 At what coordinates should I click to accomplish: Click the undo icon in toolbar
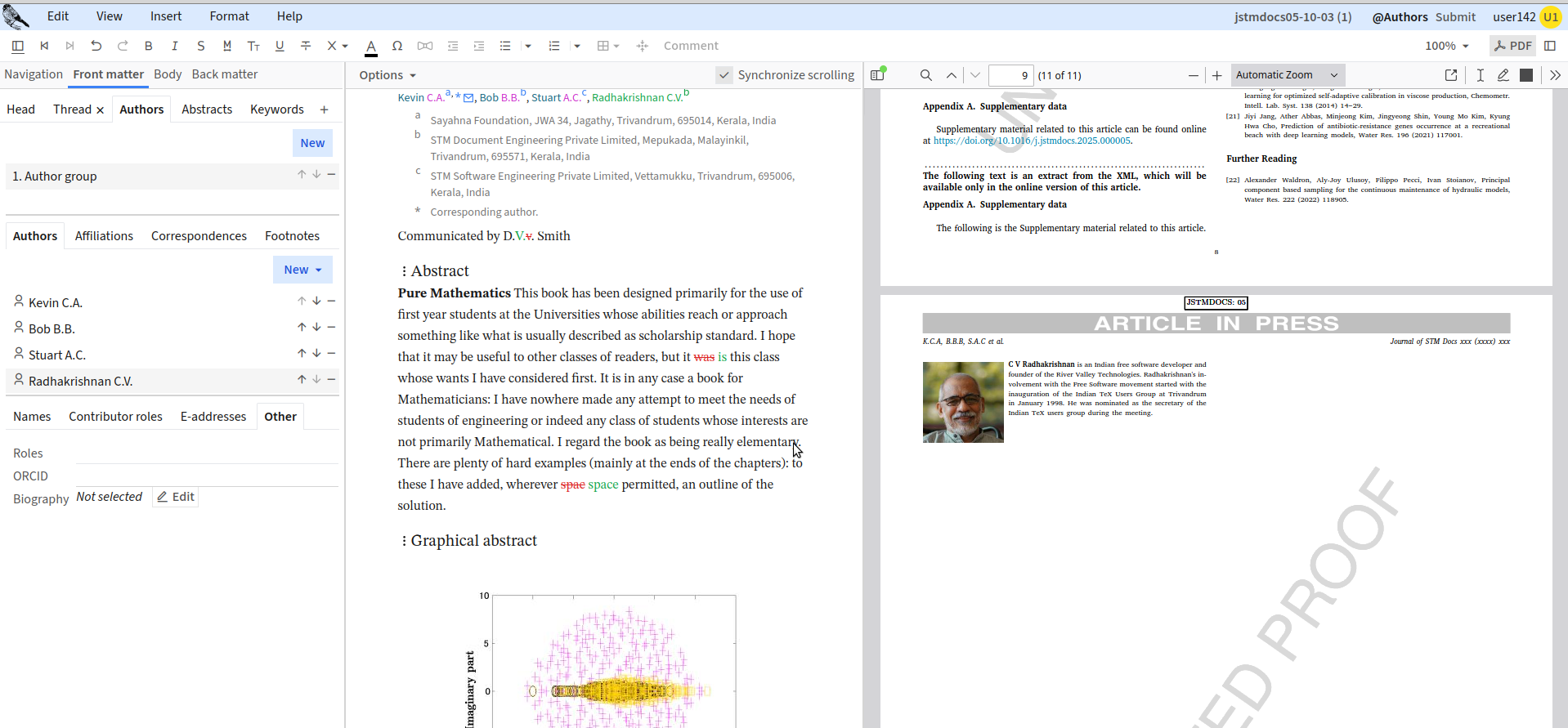click(x=96, y=46)
